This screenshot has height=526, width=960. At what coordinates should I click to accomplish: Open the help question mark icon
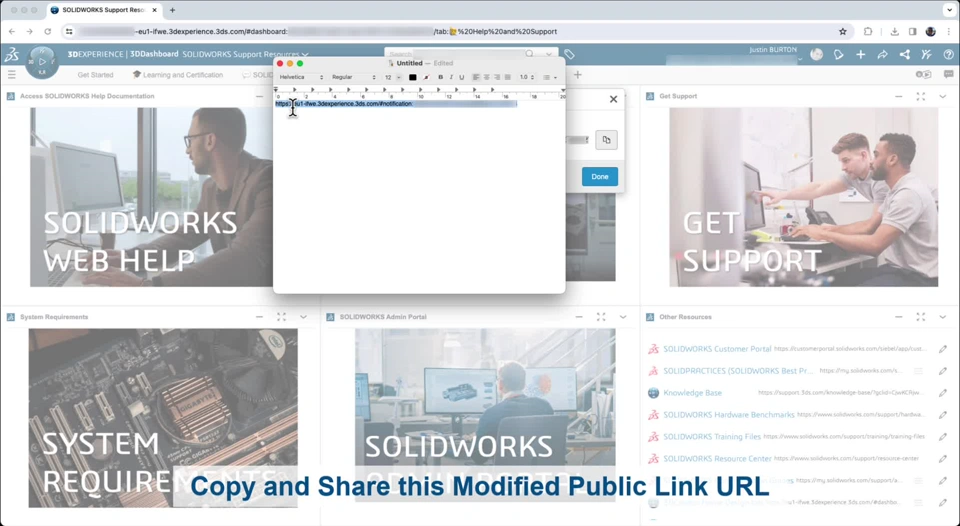coord(948,54)
